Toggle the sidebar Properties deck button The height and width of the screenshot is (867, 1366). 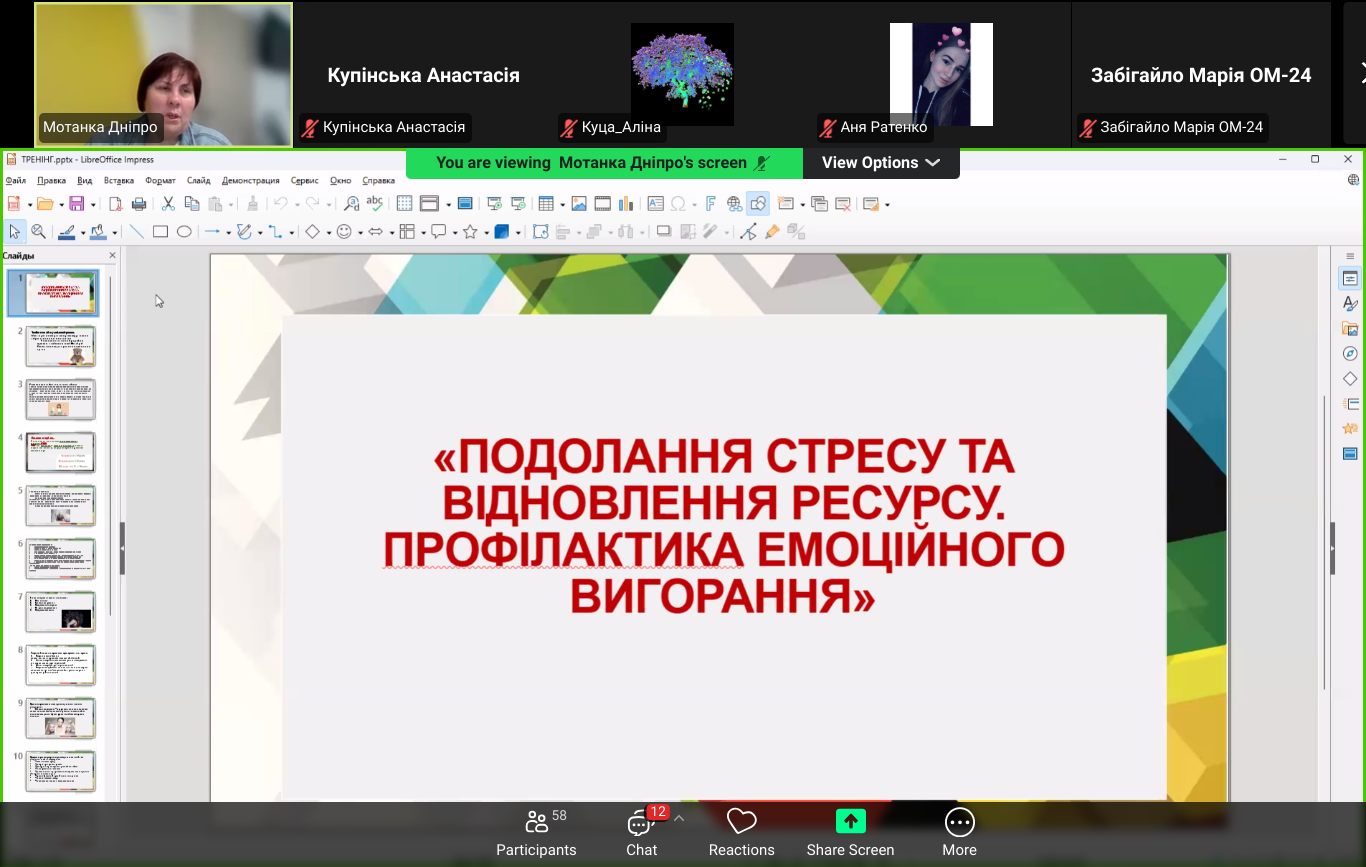click(x=1350, y=279)
